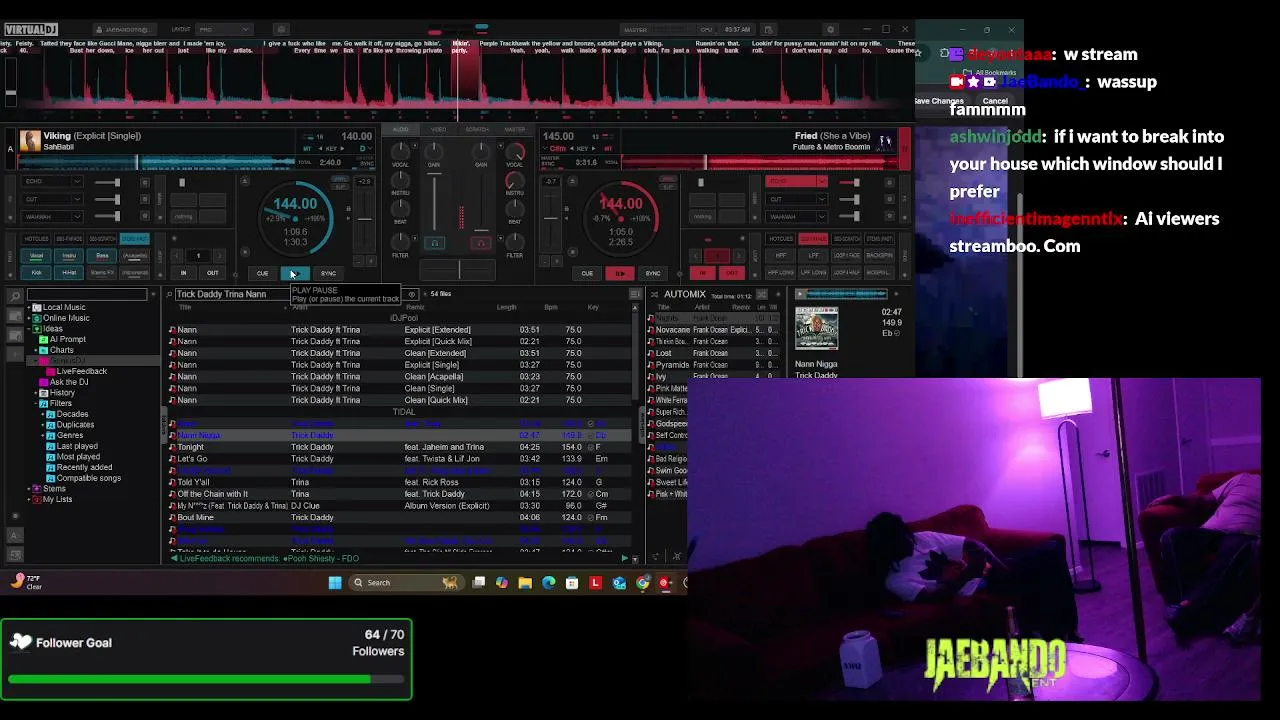
Task: Select the Tonight track by Trick Daddy
Action: click(x=400, y=447)
